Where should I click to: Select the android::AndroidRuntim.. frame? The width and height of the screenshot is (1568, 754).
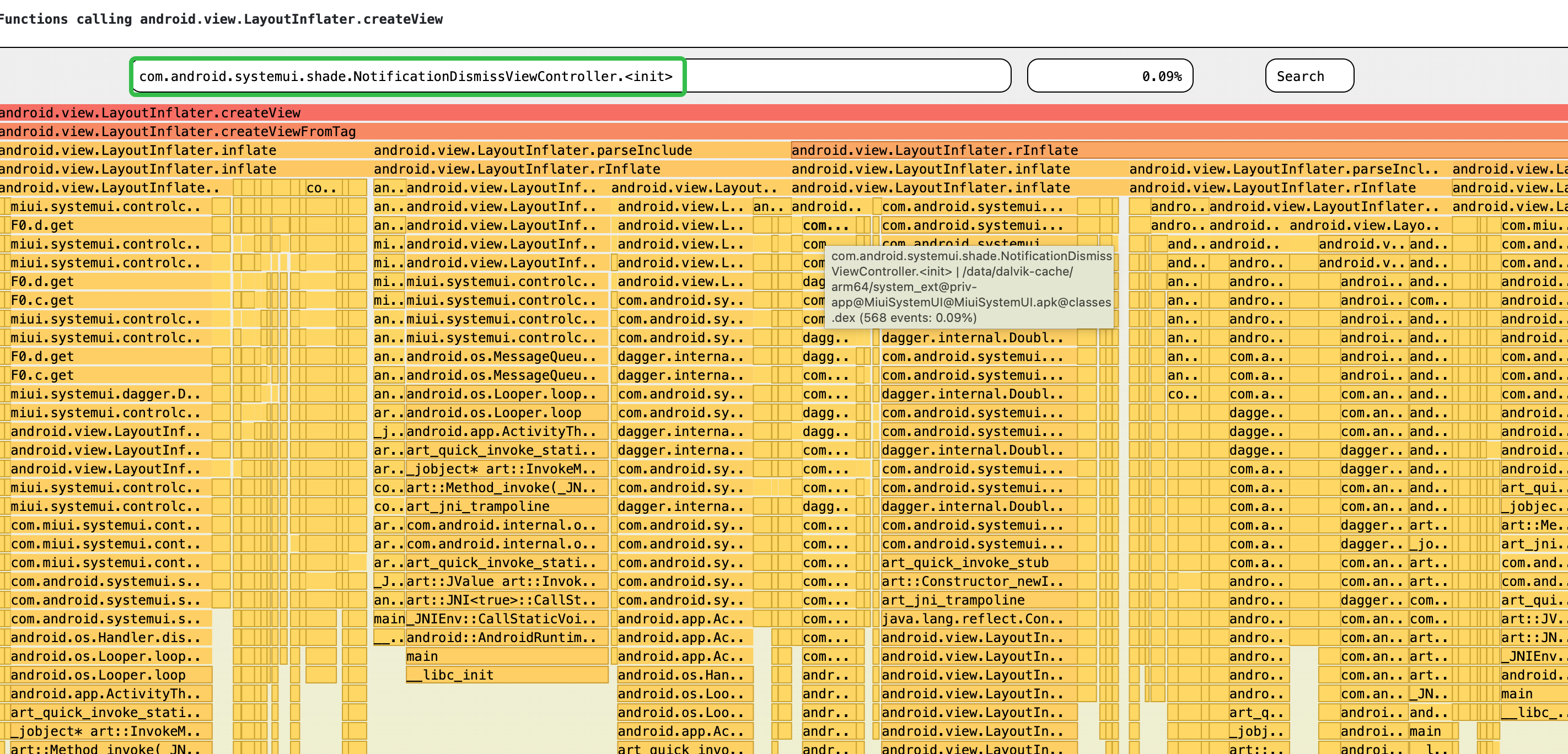pos(507,637)
